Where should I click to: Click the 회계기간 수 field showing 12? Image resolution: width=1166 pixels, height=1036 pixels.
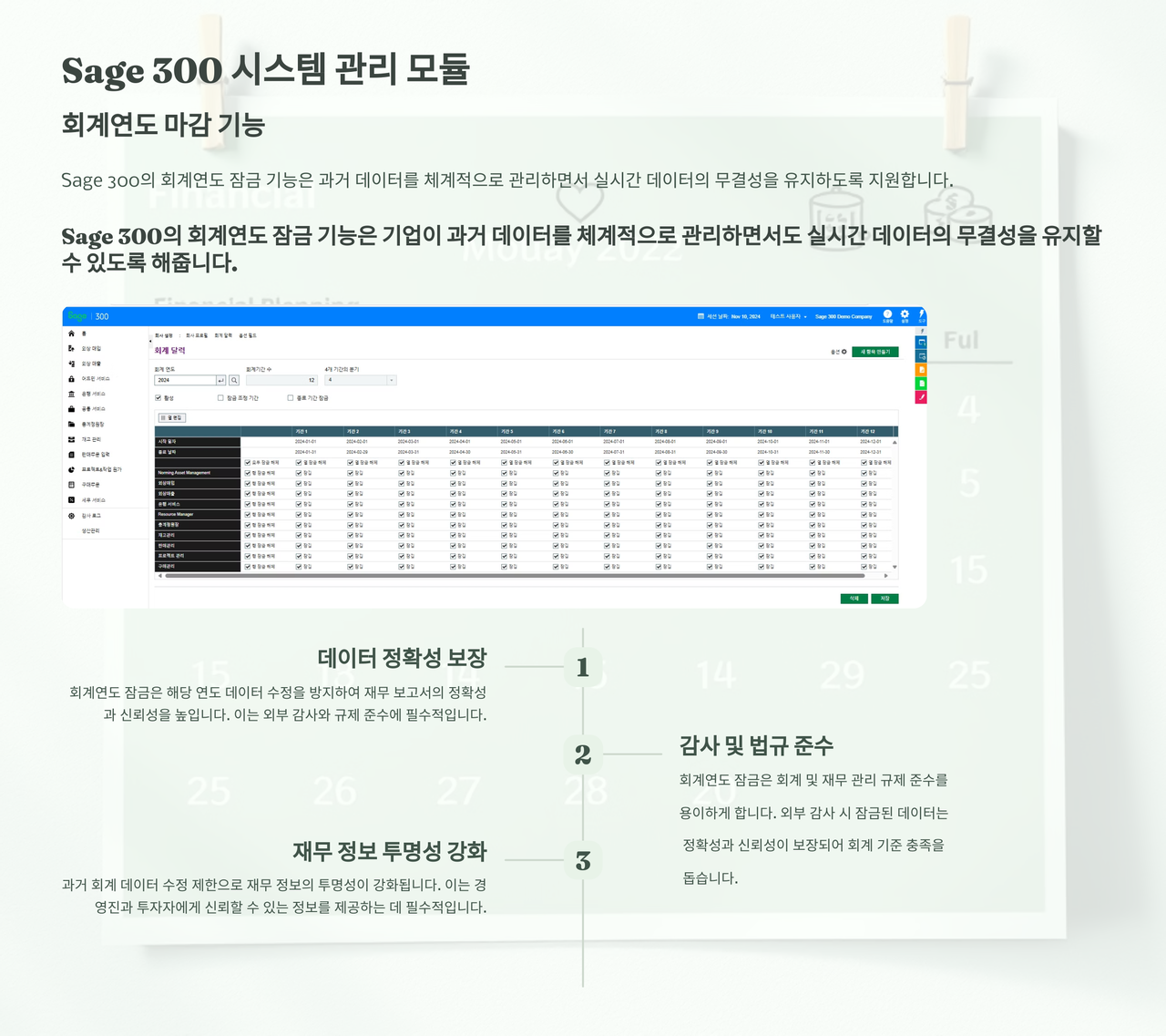click(x=281, y=380)
